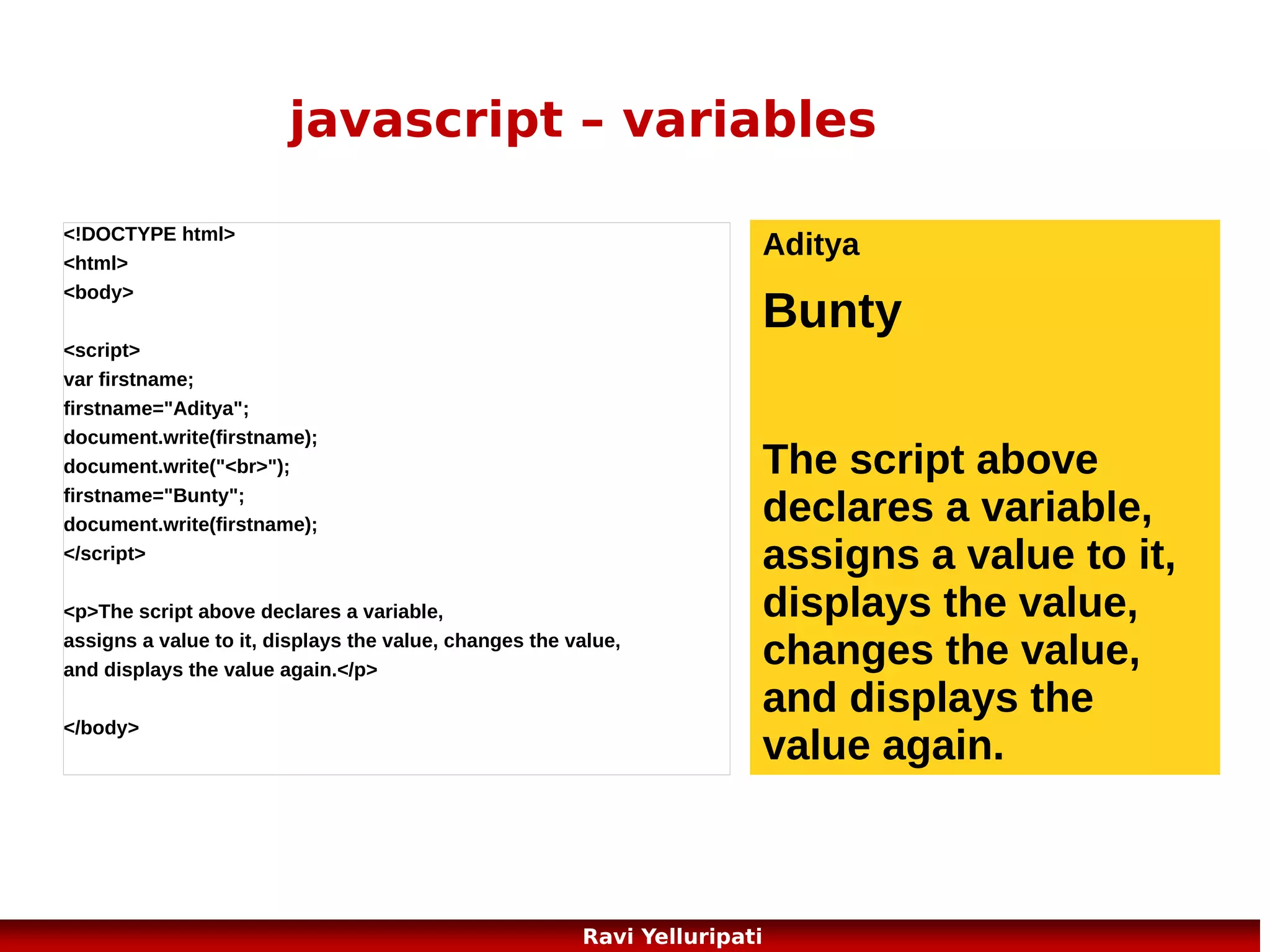Click the 'var firstname;' declaration line
The image size is (1270, 952).
tap(128, 379)
